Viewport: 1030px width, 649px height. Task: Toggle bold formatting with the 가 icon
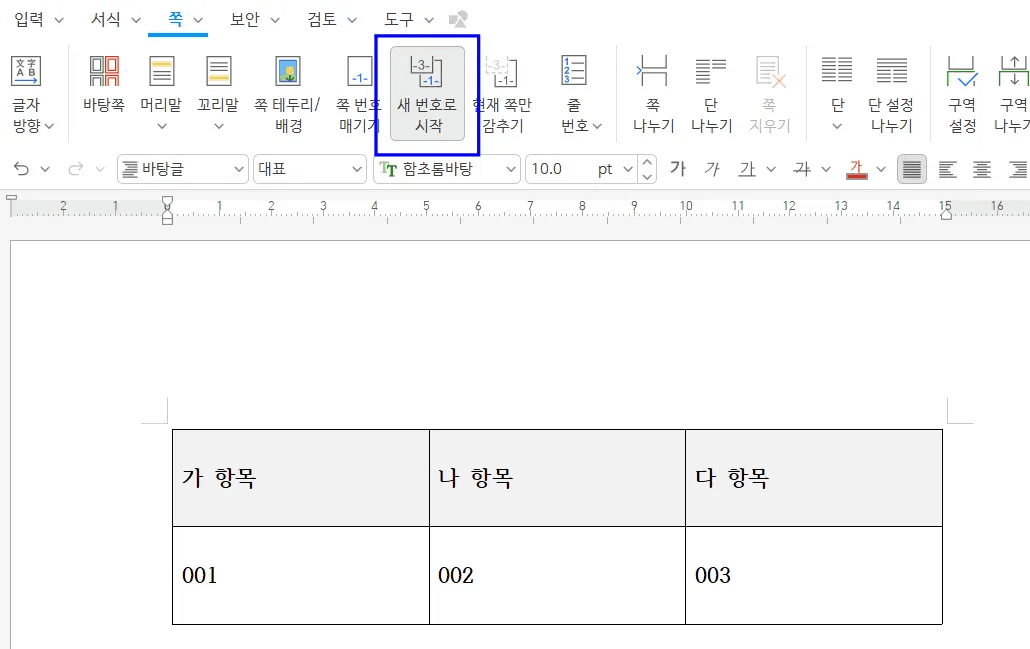(677, 169)
